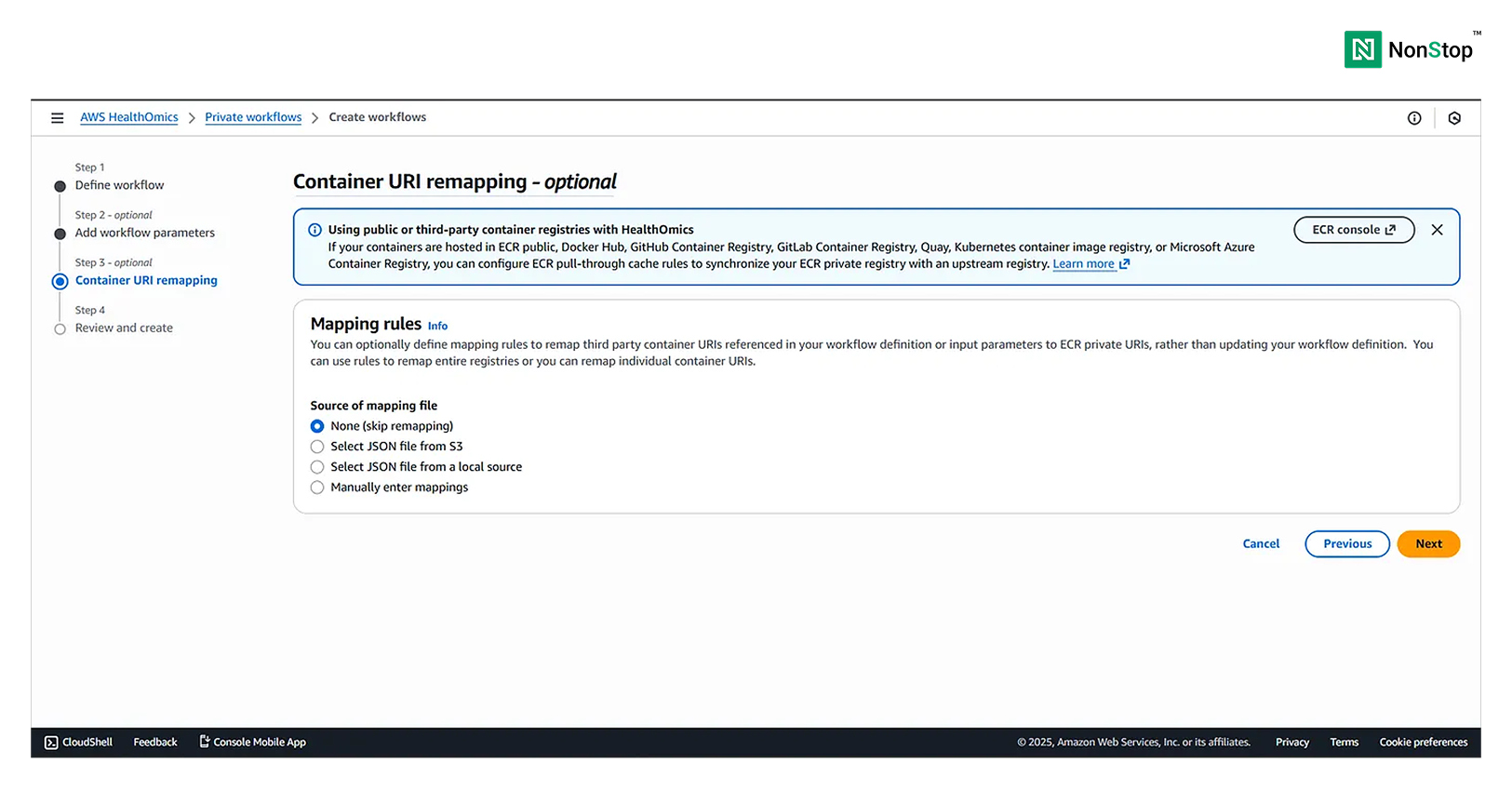Click the Source of mapping file label
The image size is (1512, 789).
click(x=374, y=406)
